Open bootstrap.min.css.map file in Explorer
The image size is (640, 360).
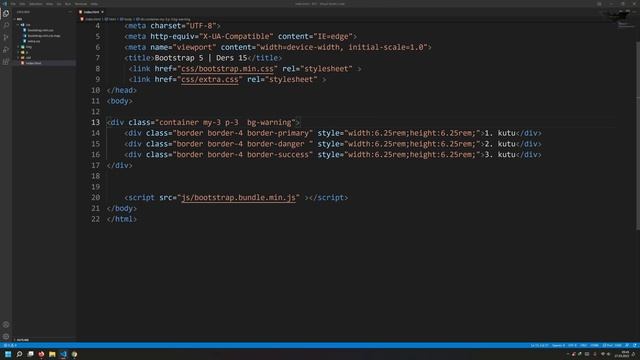[x=44, y=36]
